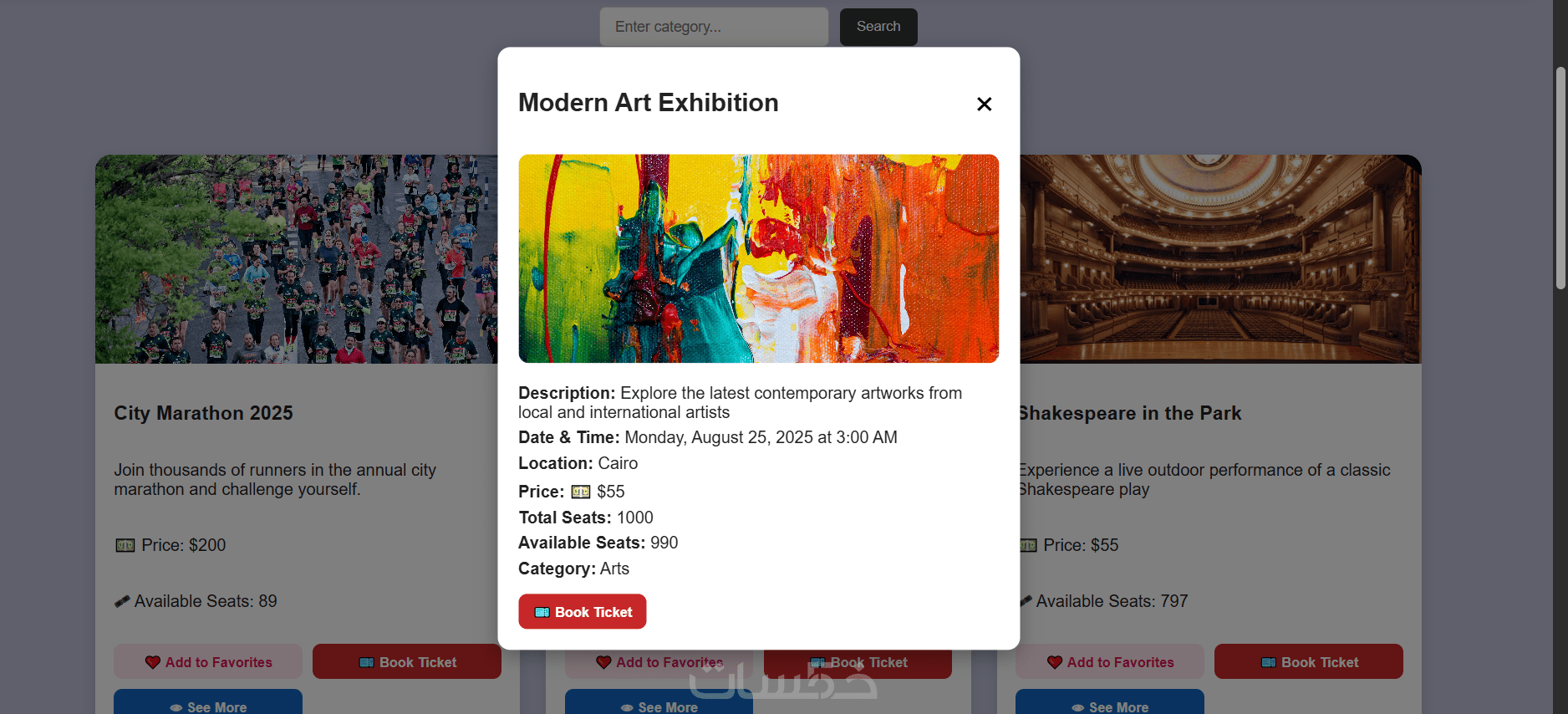The image size is (1568, 714).
Task: See More about Shakespeare in the Park
Action: tap(1110, 704)
